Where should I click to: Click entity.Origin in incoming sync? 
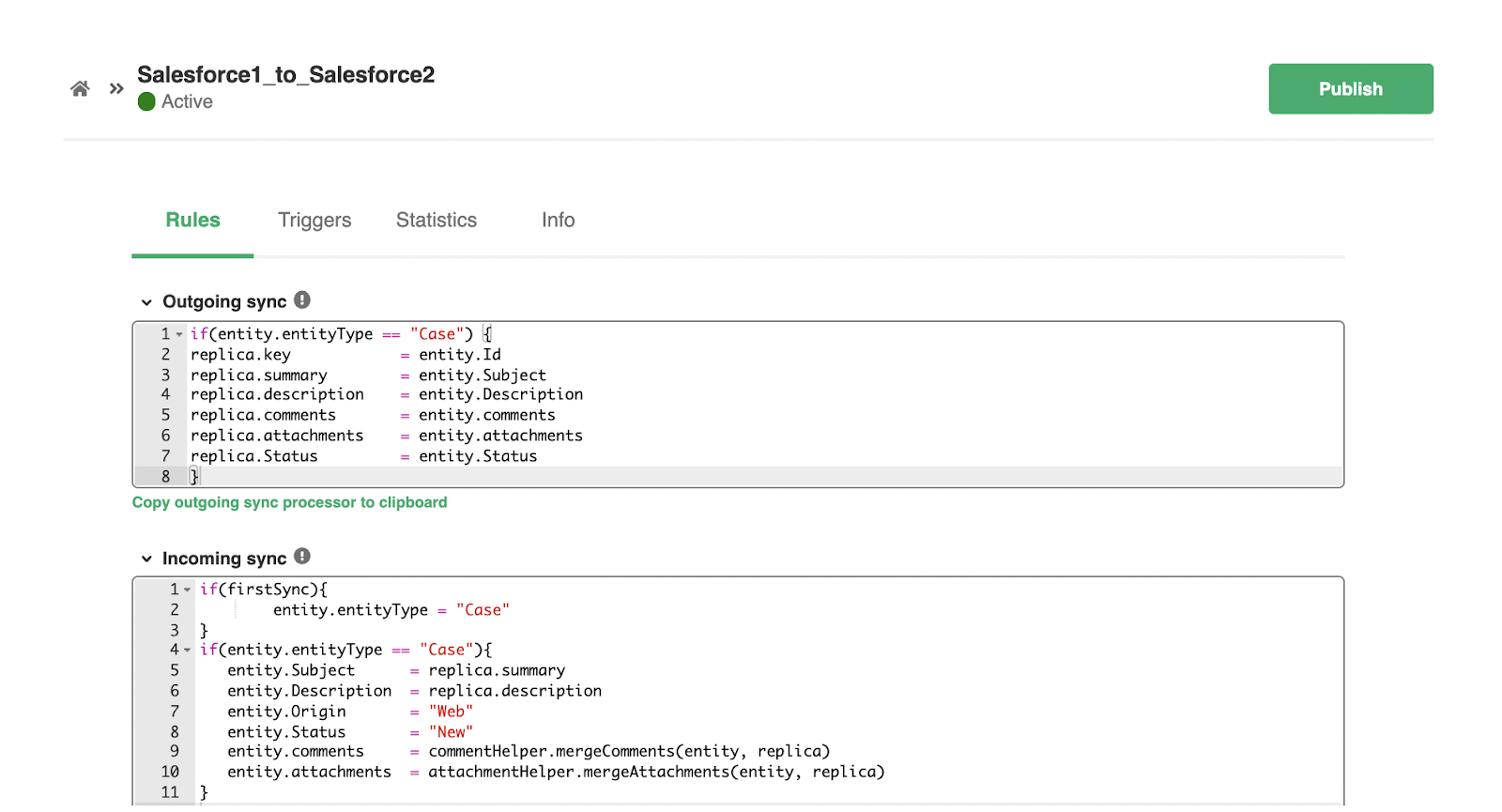point(286,712)
